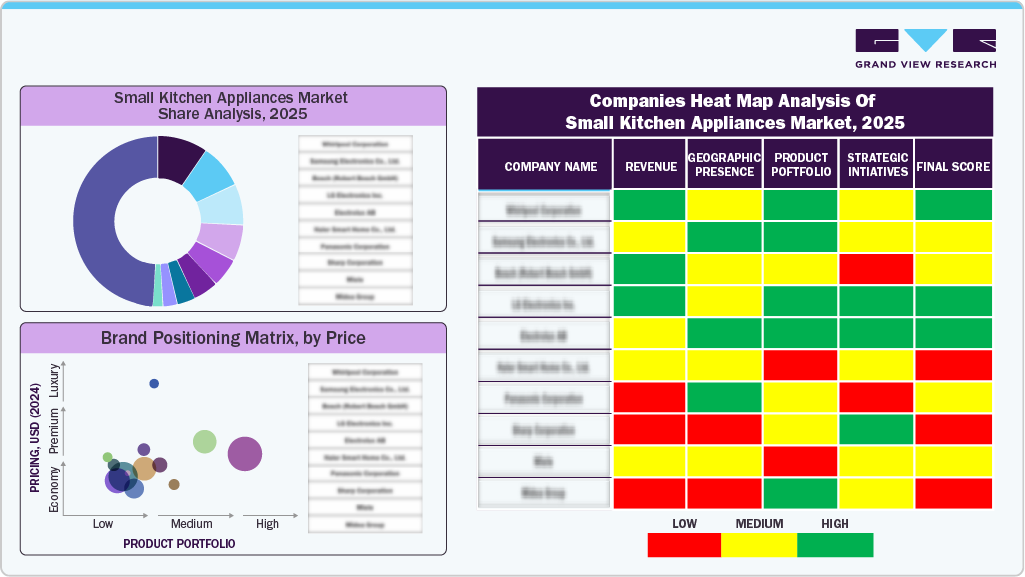Click the PRODUCT PORTFOLIO axis title under matrix
Image resolution: width=1025 pixels, height=577 pixels.
pyautogui.click(x=179, y=544)
